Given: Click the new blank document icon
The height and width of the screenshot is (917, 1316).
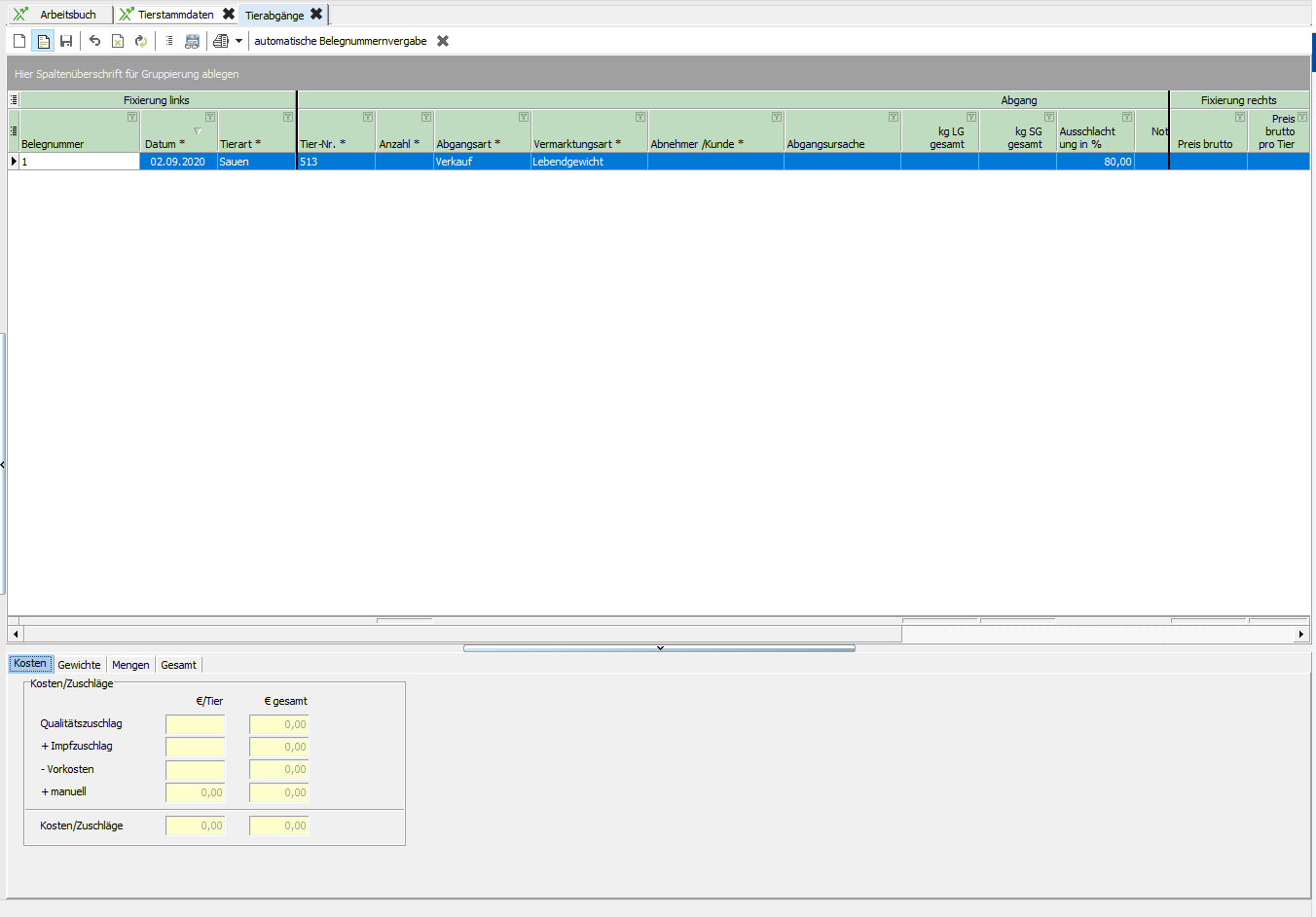Looking at the screenshot, I should click(x=19, y=41).
